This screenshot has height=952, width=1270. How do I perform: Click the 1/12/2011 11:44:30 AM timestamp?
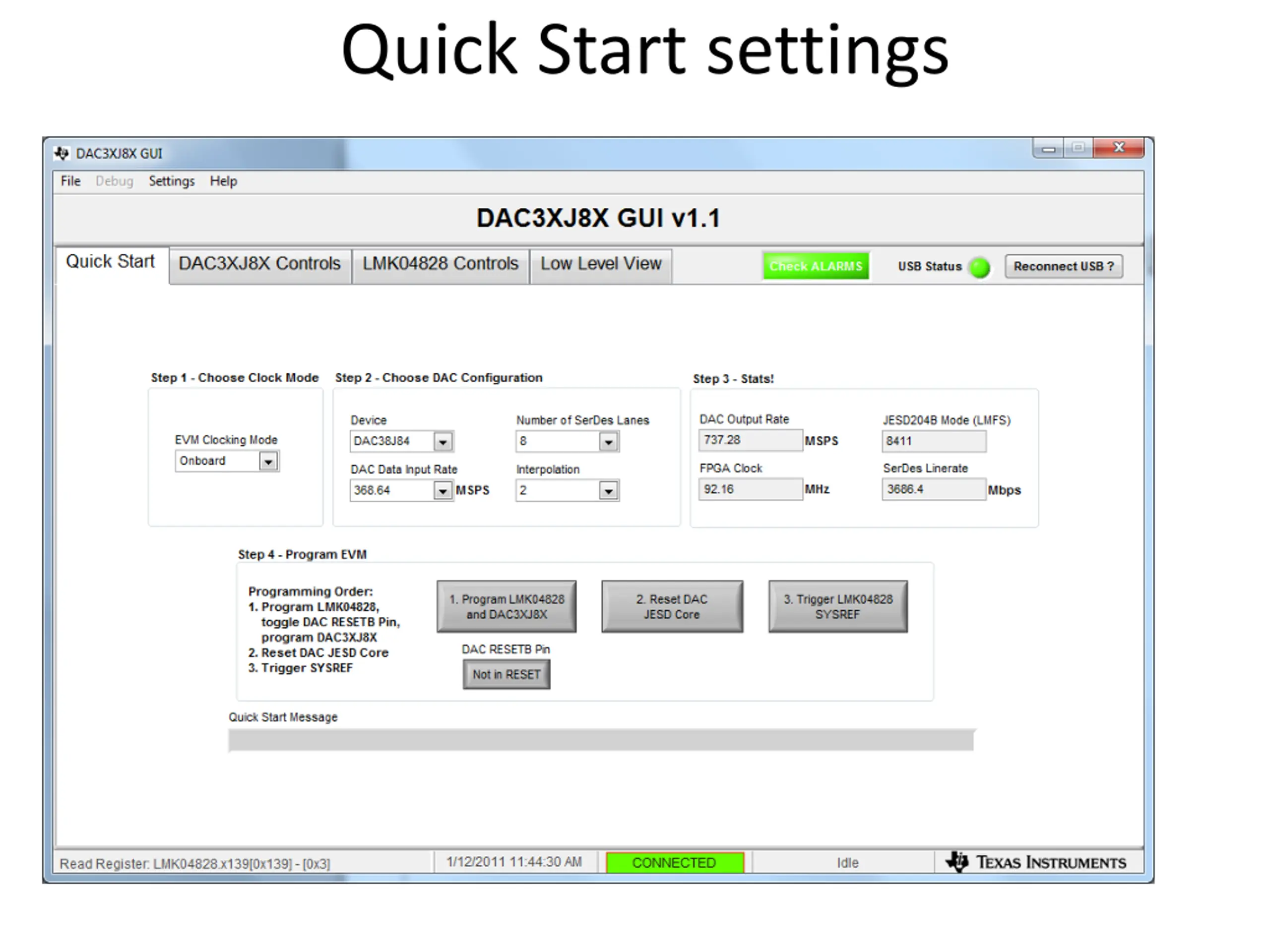coord(514,862)
